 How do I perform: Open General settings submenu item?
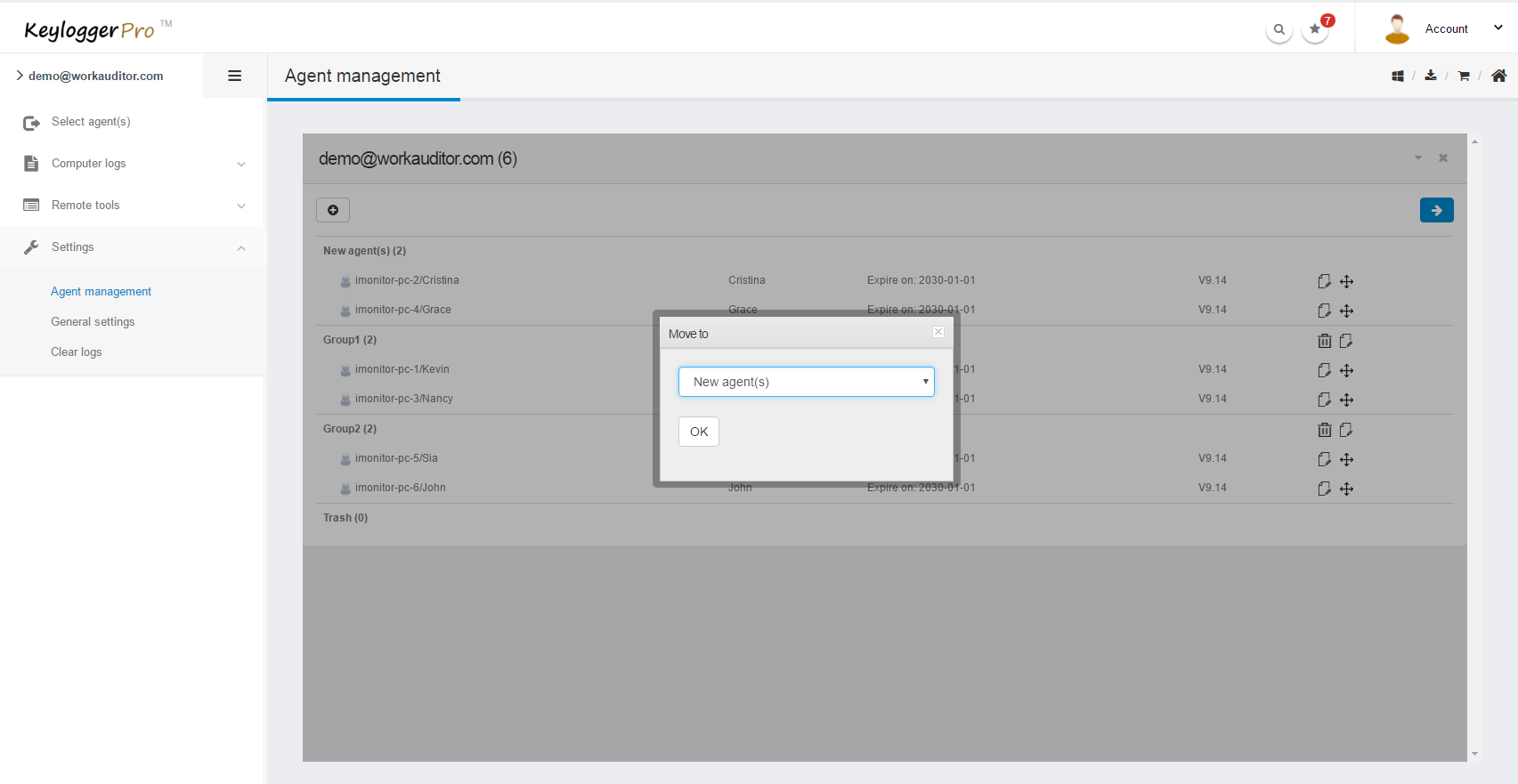point(93,322)
